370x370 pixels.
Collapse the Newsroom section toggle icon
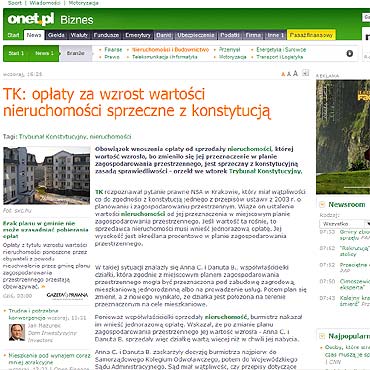pyautogui.click(x=322, y=204)
